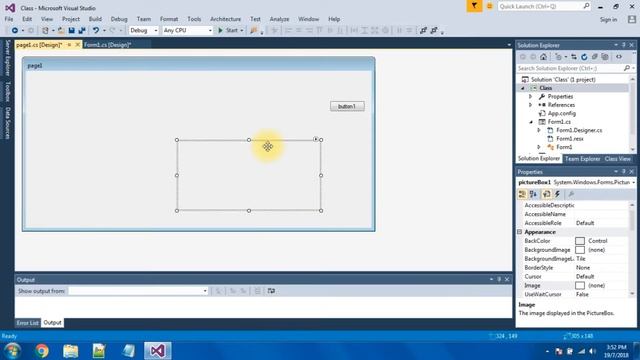This screenshot has height=360, width=640.
Task: Click the Alphabetical sort icon in Properties
Action: point(533,194)
